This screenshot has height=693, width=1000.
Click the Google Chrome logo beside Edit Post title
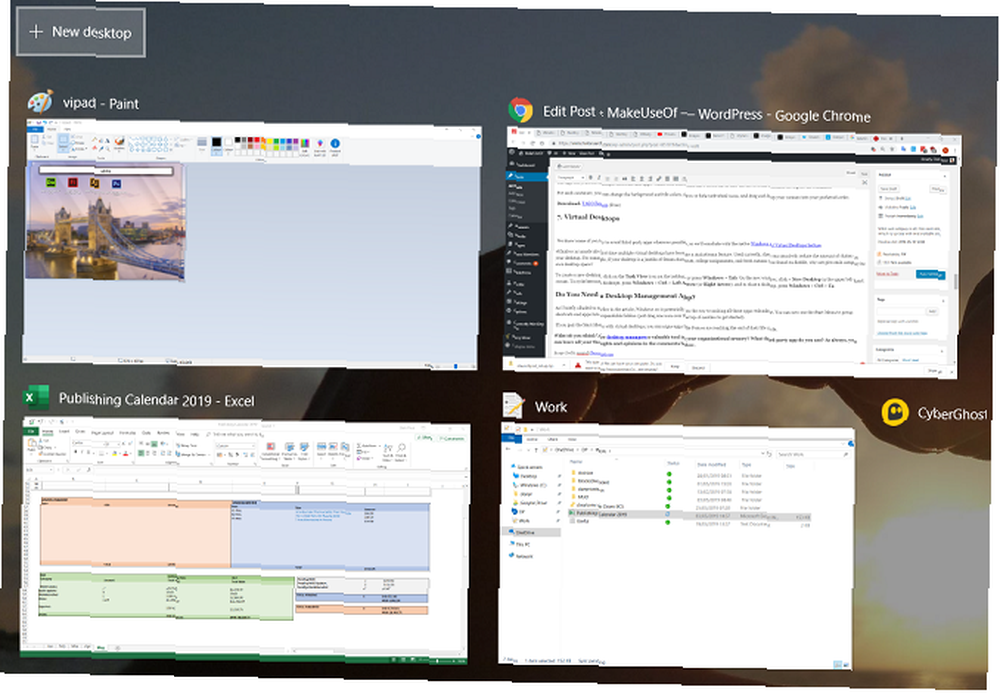[520, 110]
